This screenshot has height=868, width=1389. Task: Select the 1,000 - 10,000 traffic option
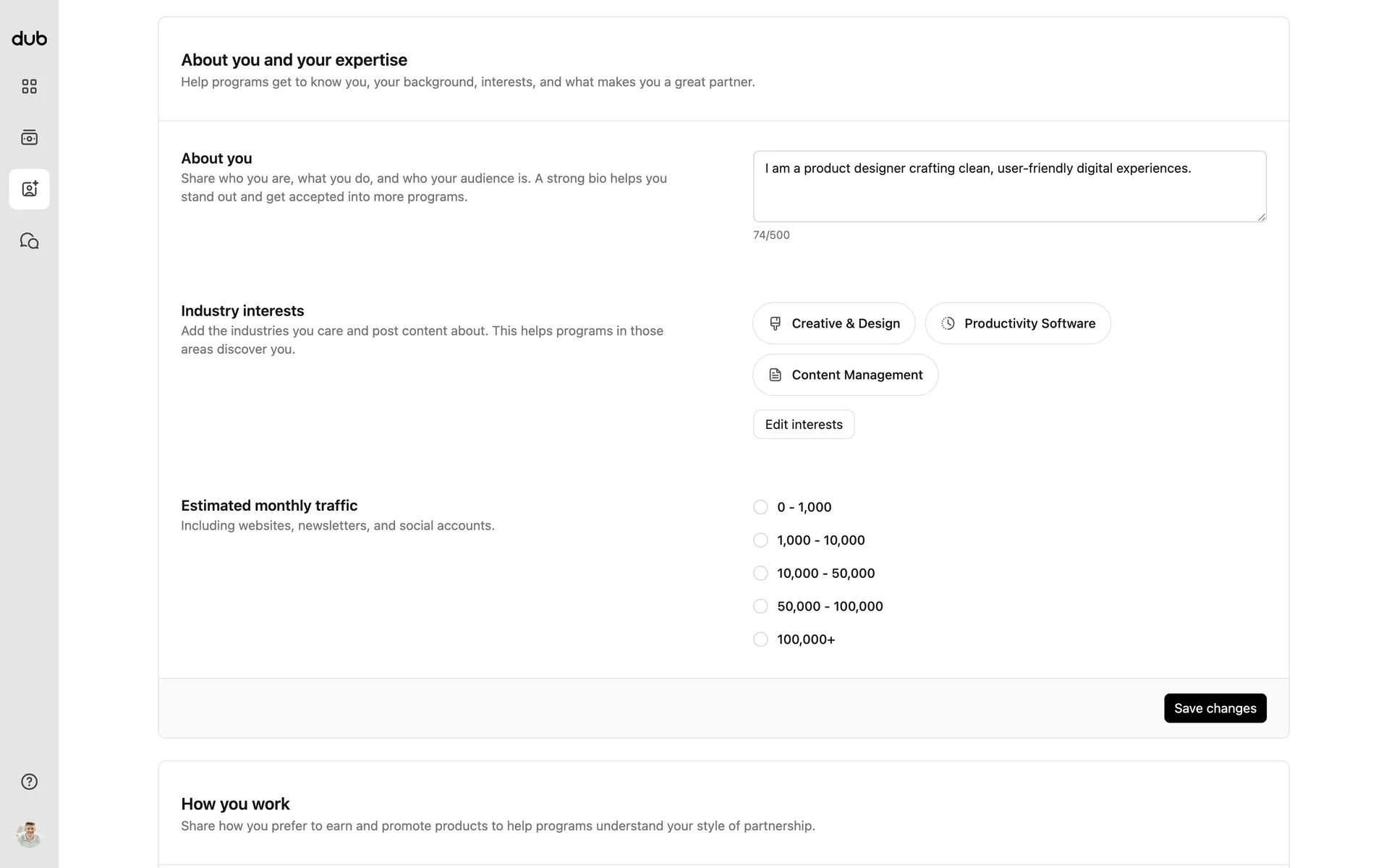coord(760,540)
